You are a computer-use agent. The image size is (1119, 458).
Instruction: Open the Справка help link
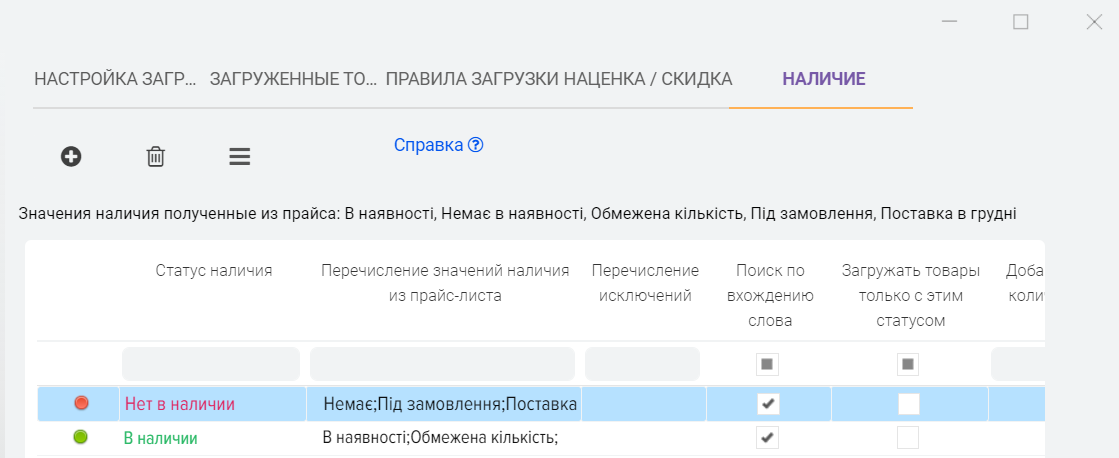tap(428, 145)
